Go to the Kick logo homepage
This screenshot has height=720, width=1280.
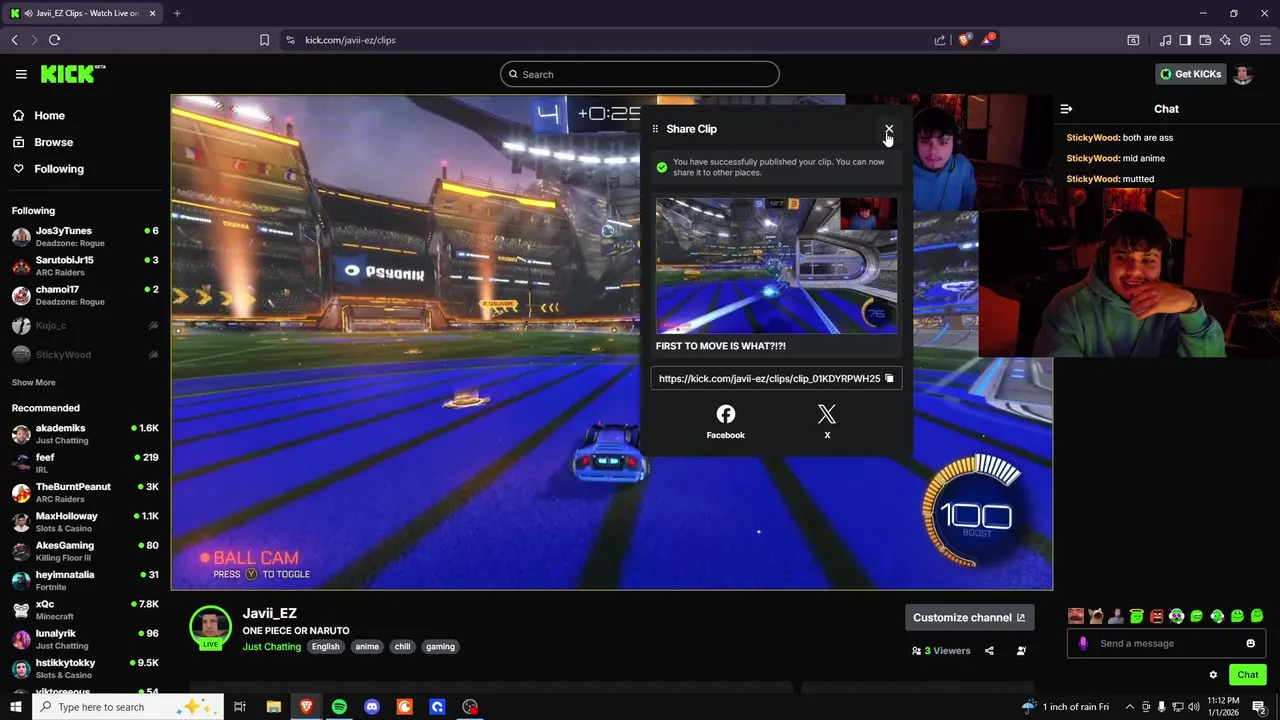coord(72,74)
